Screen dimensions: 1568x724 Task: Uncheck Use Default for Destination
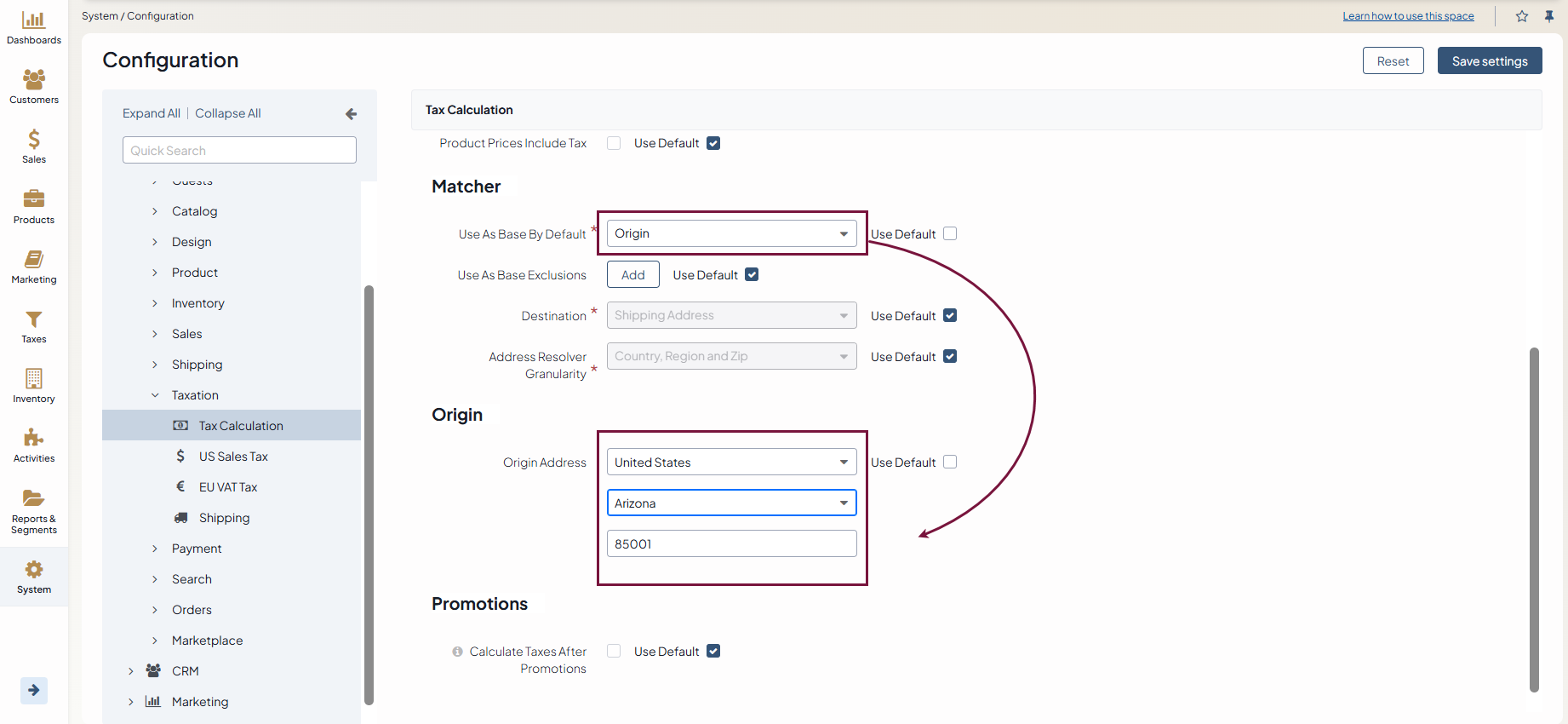coord(950,316)
